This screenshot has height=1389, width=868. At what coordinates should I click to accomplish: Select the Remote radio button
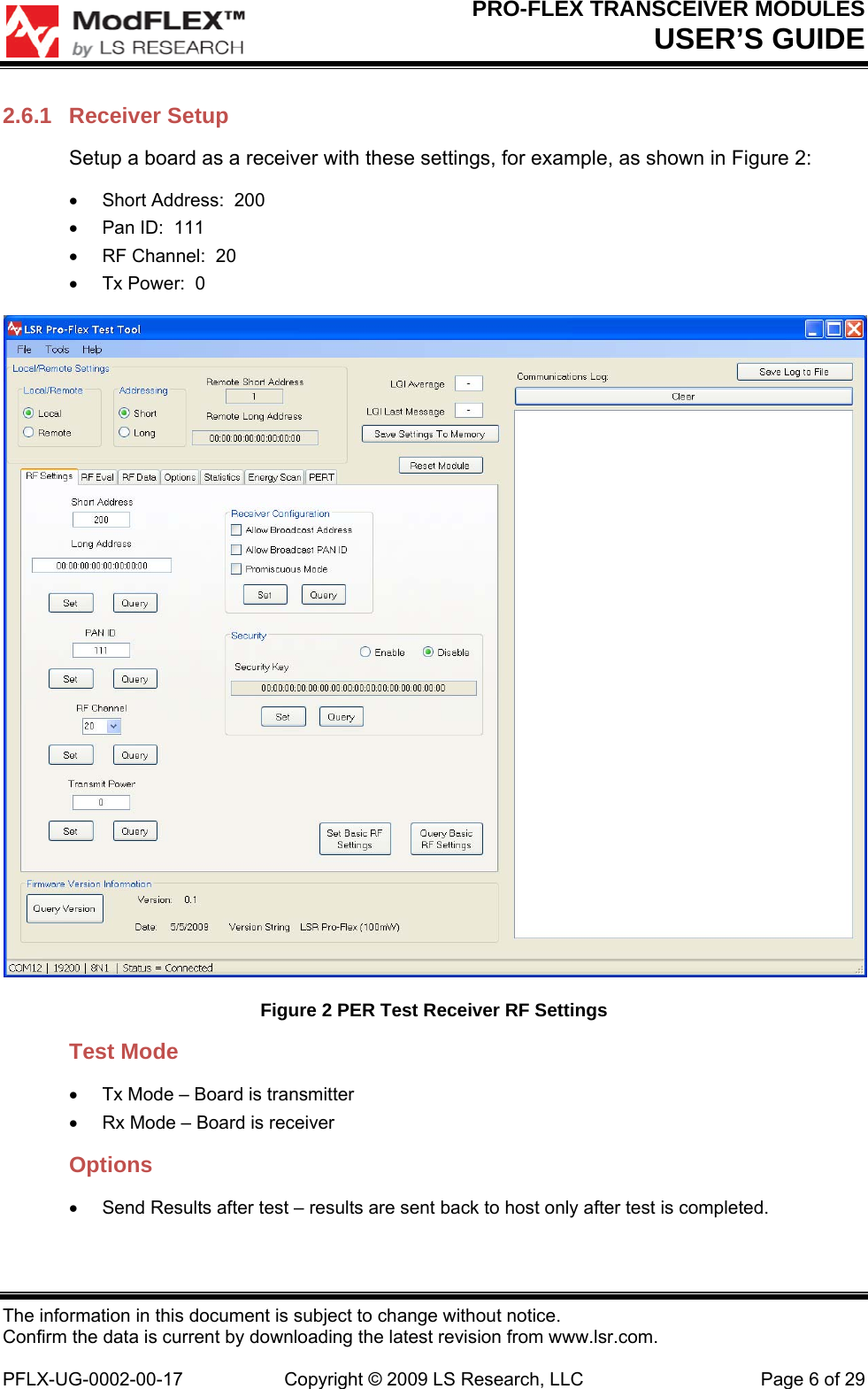(28, 433)
